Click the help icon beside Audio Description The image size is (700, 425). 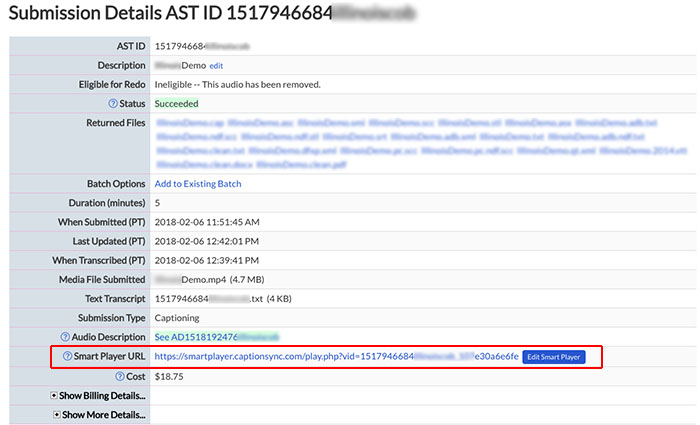click(x=65, y=337)
